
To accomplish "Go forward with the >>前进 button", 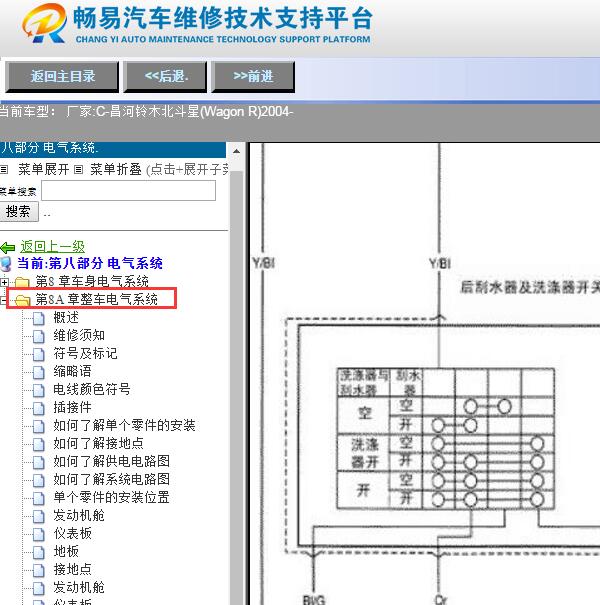I will (x=253, y=76).
